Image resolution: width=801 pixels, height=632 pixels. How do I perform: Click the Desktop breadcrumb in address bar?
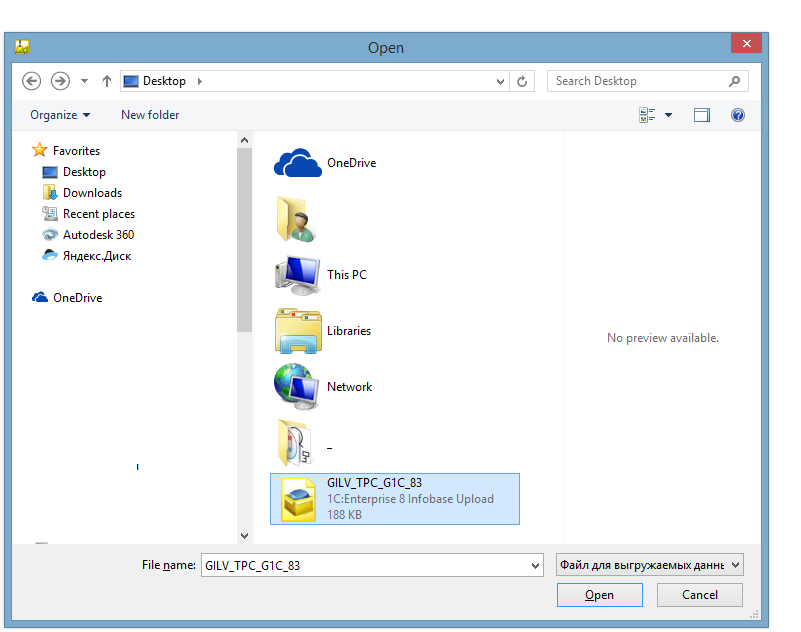[164, 81]
